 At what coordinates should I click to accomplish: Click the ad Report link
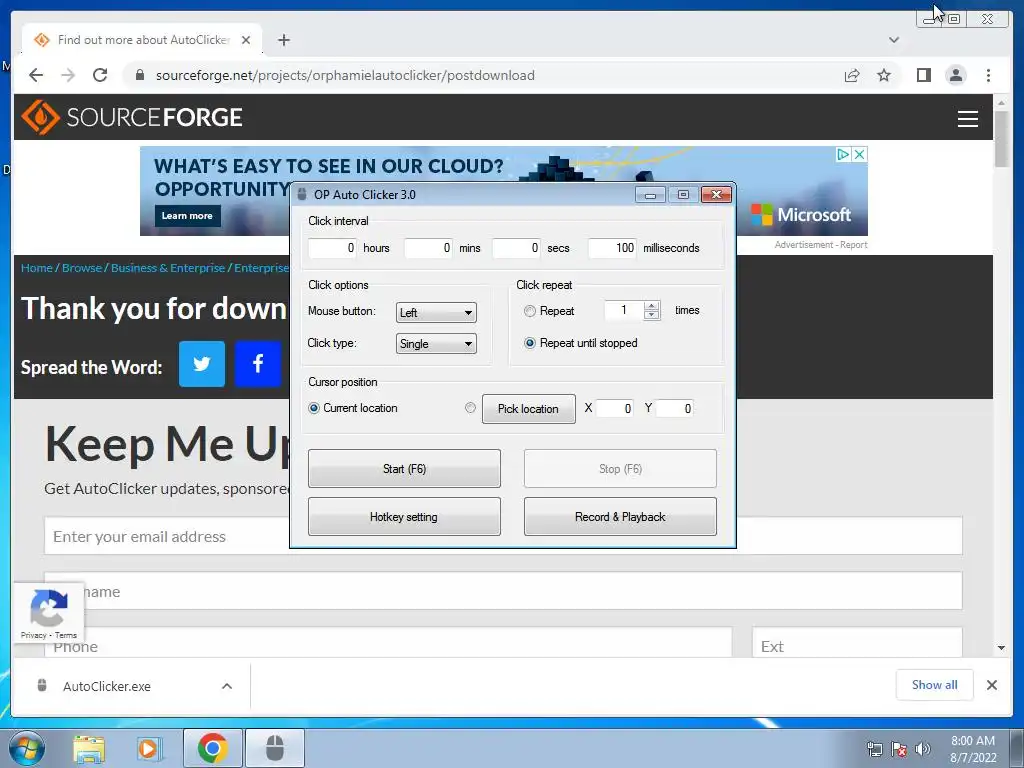(854, 245)
